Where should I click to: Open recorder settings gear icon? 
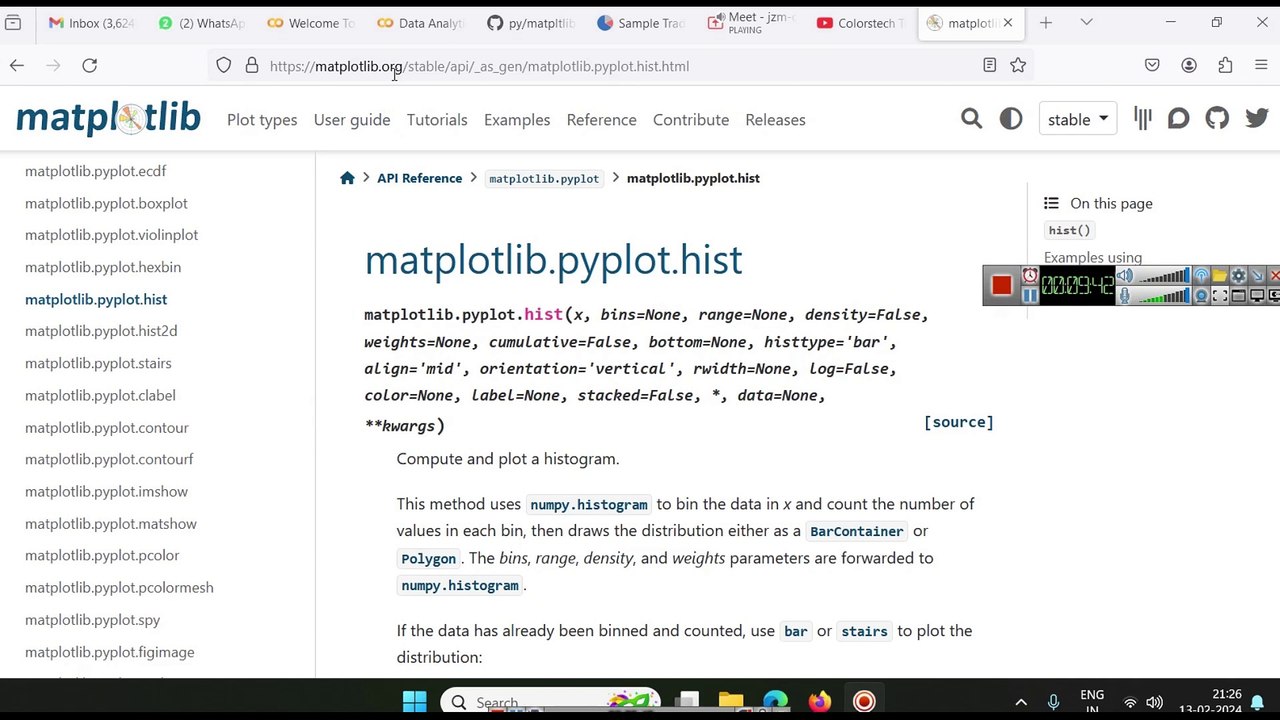click(1238, 276)
